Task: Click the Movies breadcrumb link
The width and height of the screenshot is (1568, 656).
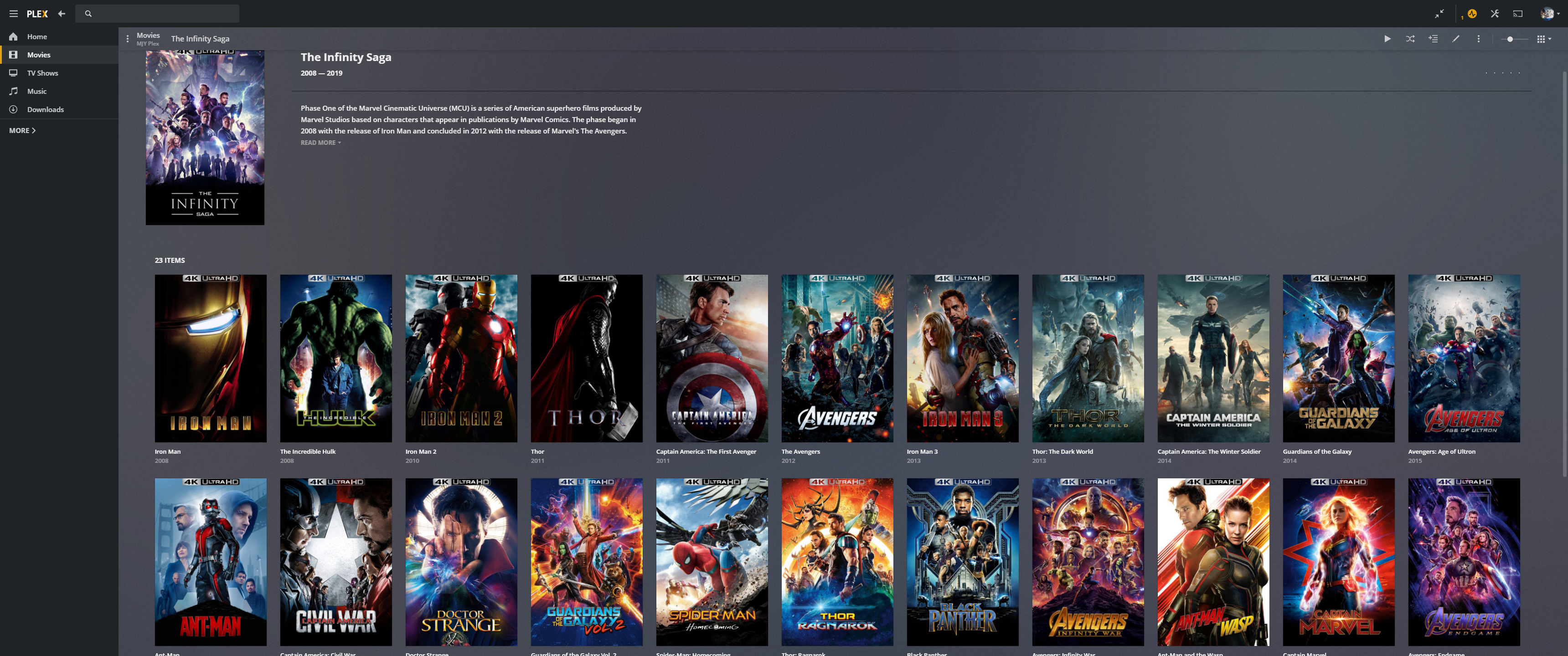Action: [x=148, y=35]
